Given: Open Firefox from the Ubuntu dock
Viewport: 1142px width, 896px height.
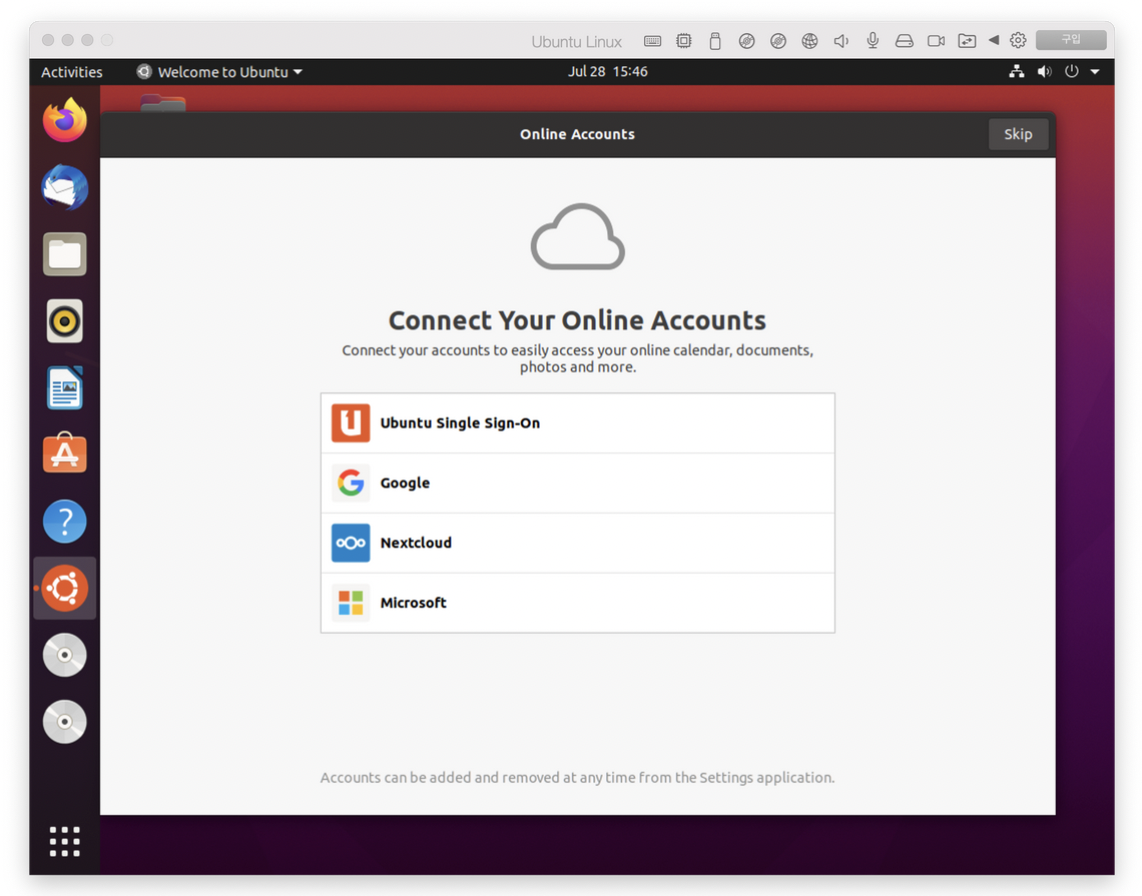Looking at the screenshot, I should point(65,120).
